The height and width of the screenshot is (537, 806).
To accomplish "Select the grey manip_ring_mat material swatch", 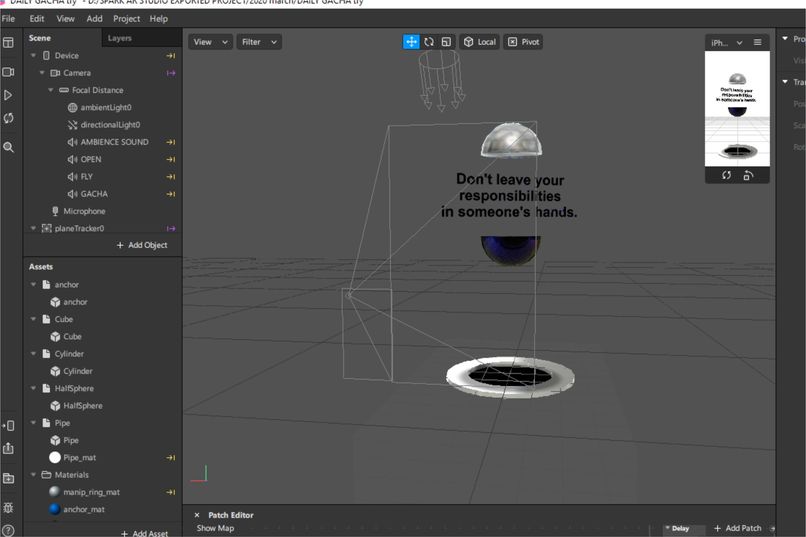I will pyautogui.click(x=54, y=492).
